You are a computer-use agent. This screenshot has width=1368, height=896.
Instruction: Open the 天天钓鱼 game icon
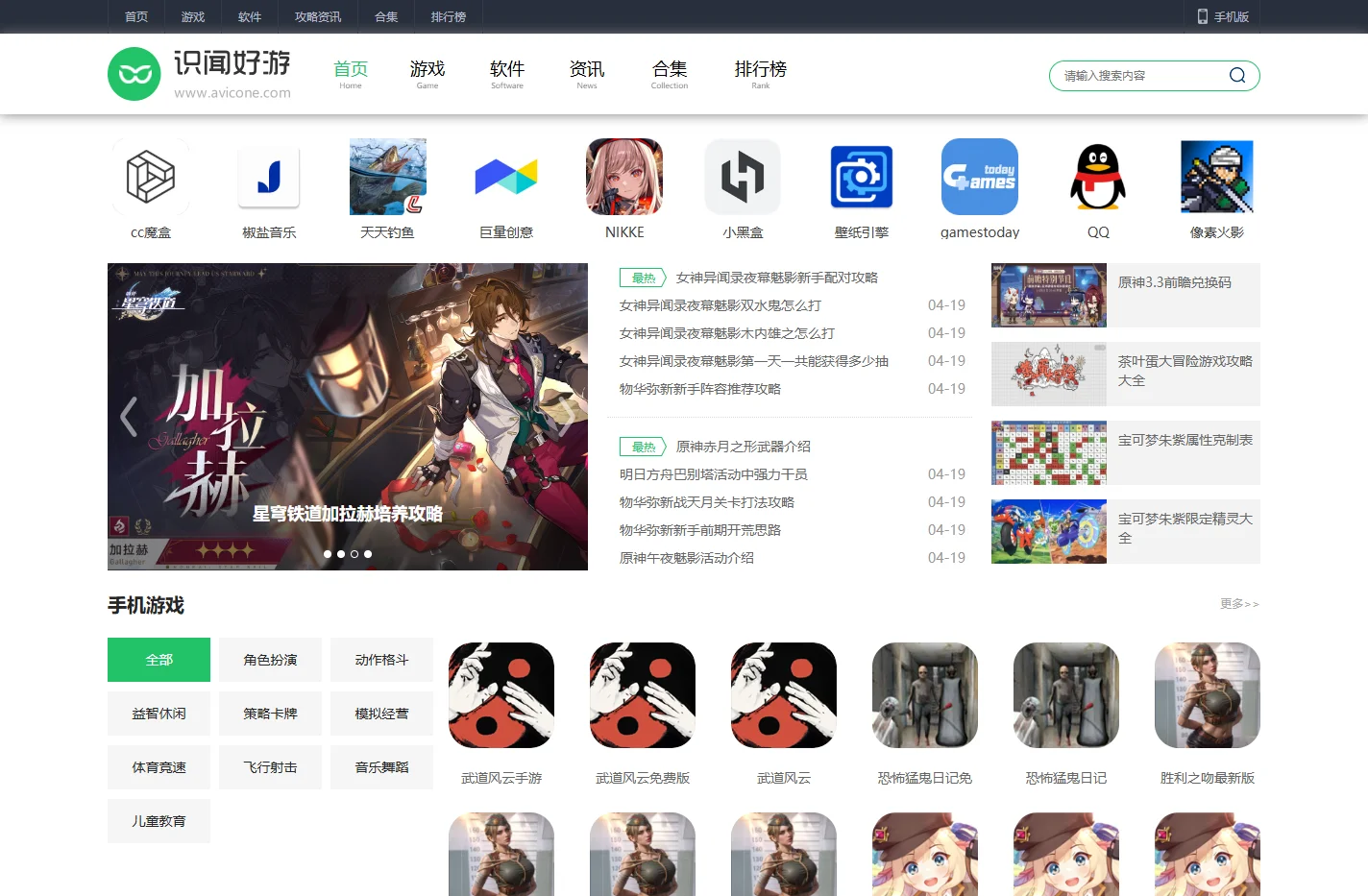(x=388, y=177)
